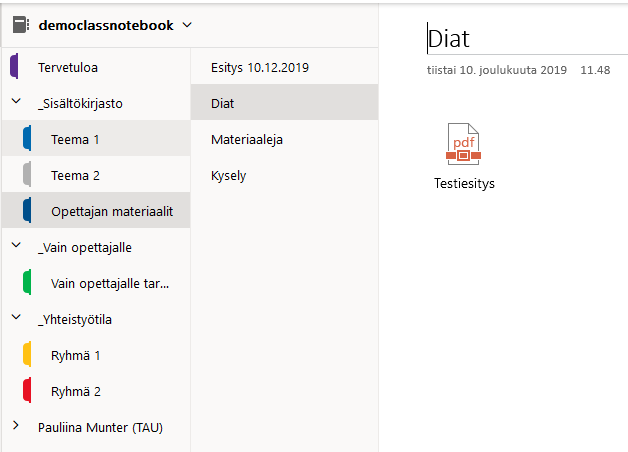Image resolution: width=628 pixels, height=452 pixels.
Task: Collapse the _Vain opettajalle section group
Action: (x=15, y=247)
